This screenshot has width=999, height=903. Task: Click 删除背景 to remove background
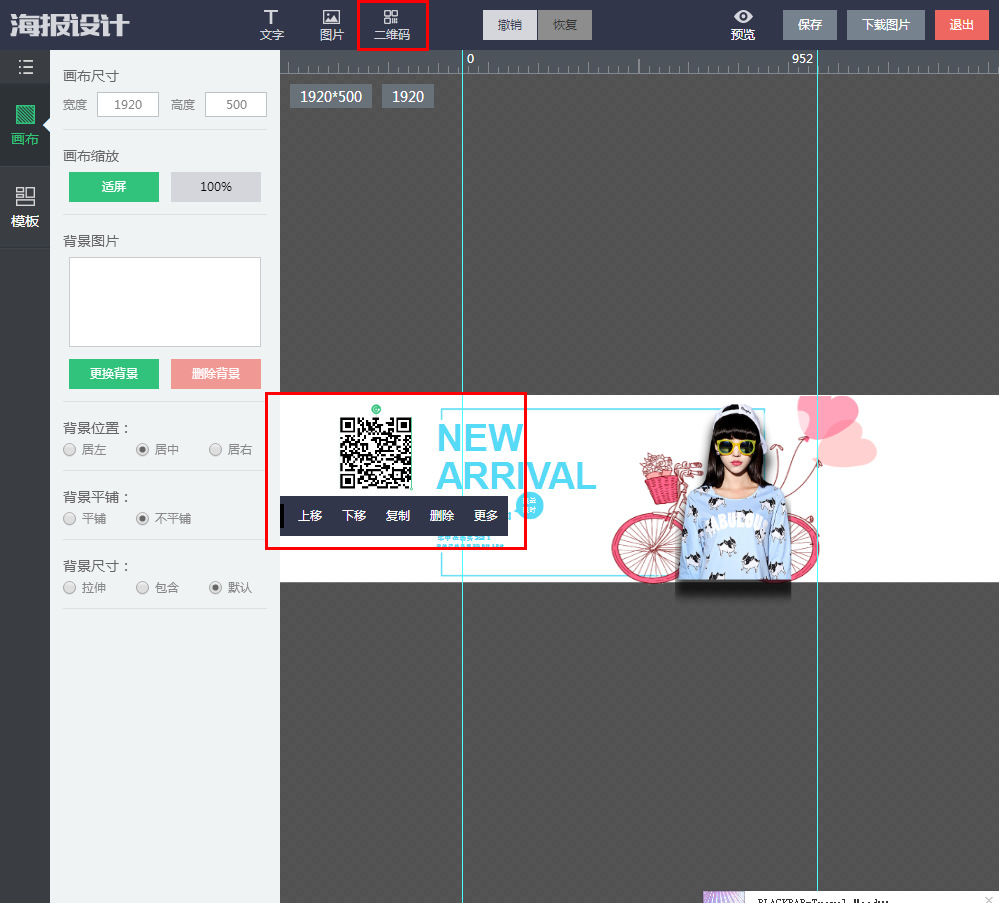click(x=216, y=373)
